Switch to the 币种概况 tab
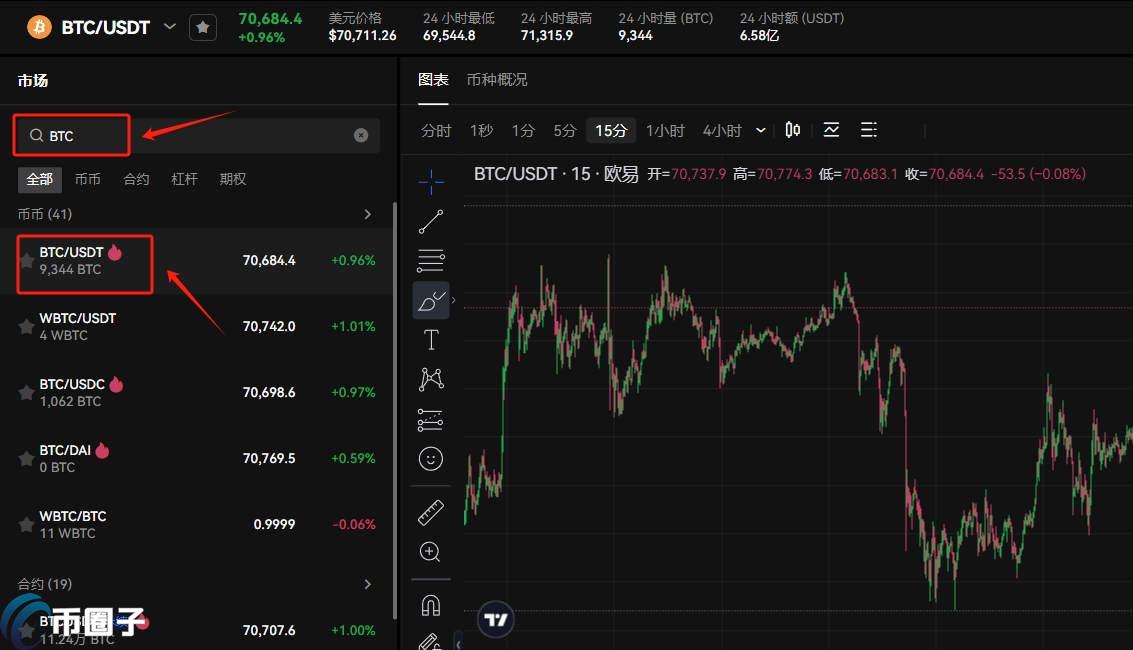Viewport: 1133px width, 650px height. (x=496, y=79)
